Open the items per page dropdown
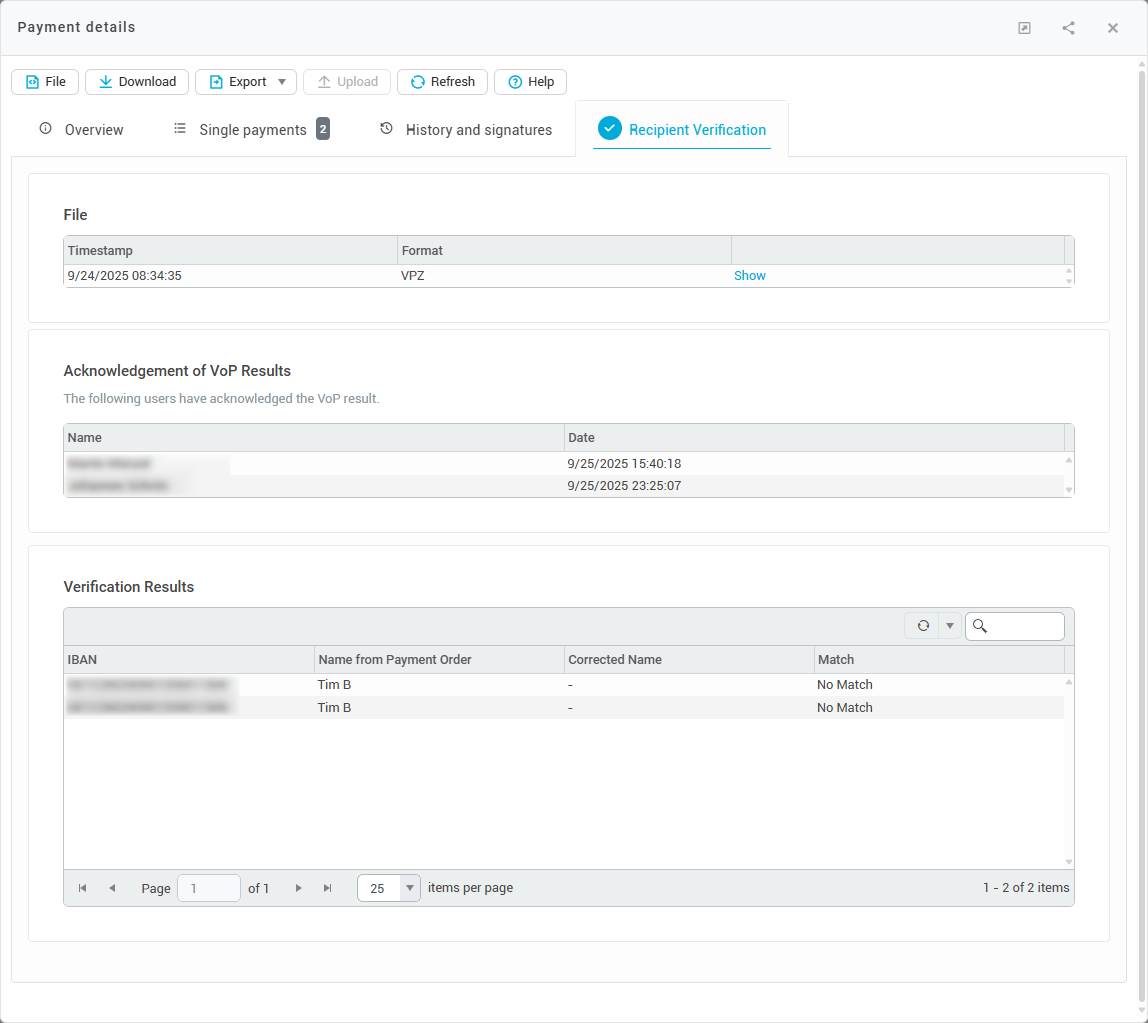Screen dimensions: 1148x1023 pyautogui.click(x=409, y=888)
